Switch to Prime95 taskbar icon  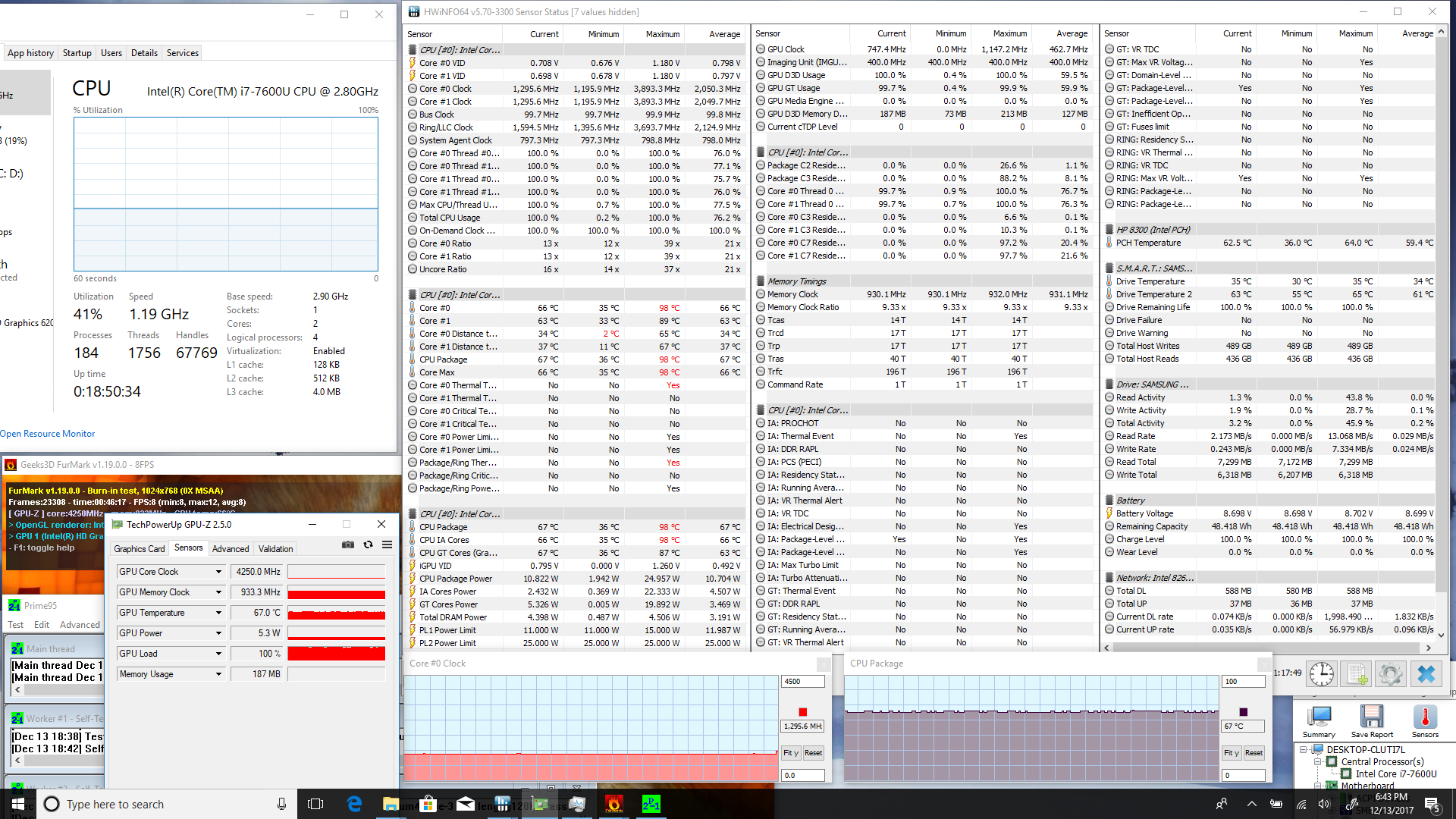pyautogui.click(x=651, y=804)
